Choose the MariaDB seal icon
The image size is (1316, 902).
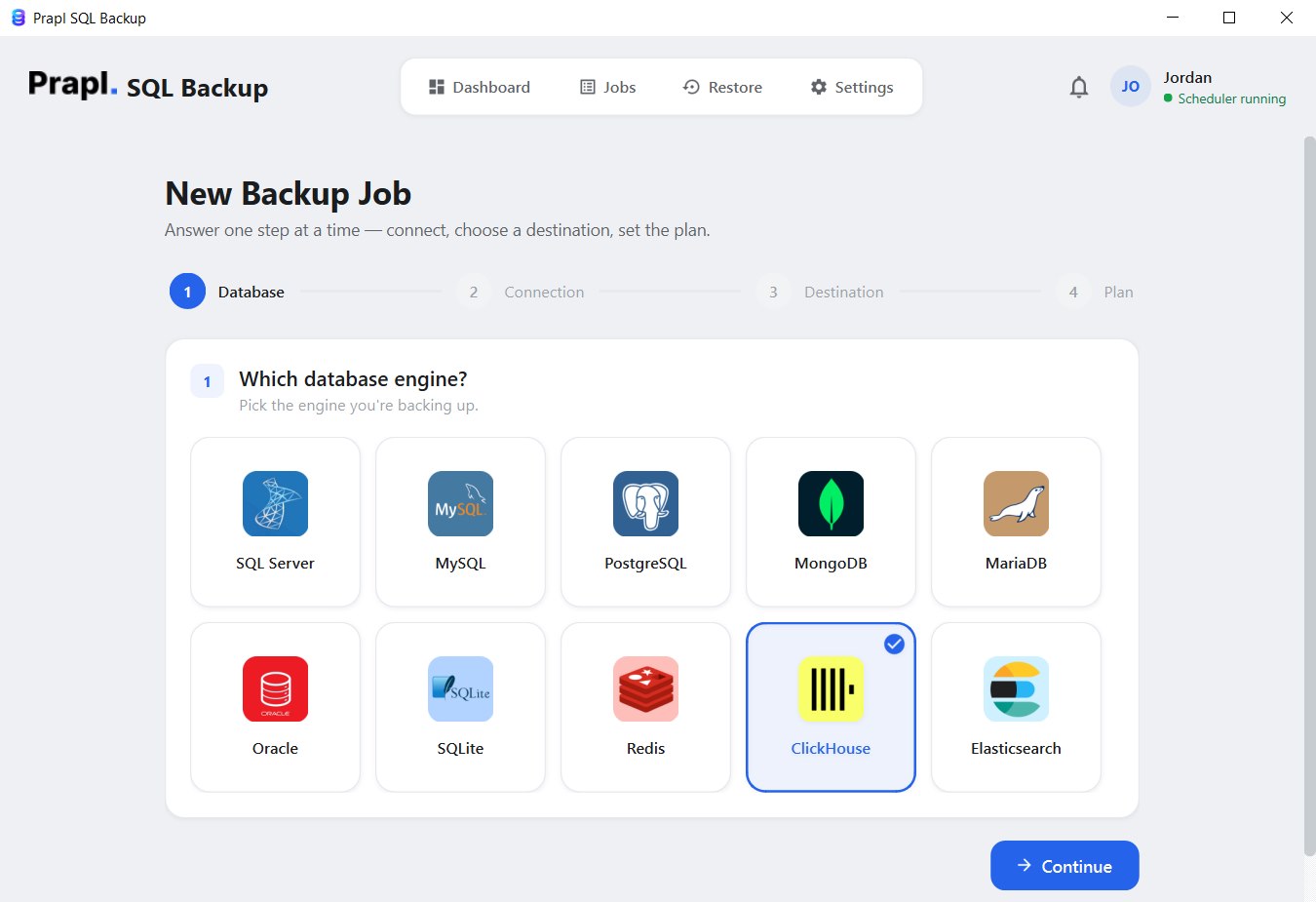[1016, 503]
